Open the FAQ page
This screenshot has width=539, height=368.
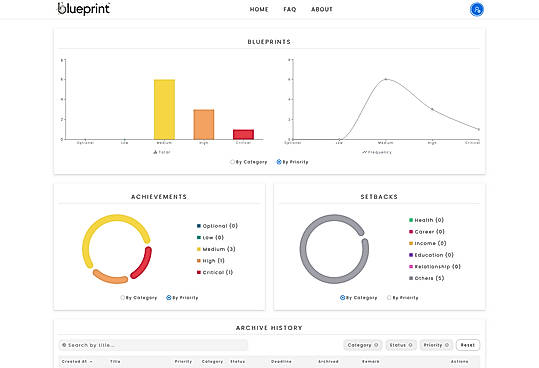290,9
